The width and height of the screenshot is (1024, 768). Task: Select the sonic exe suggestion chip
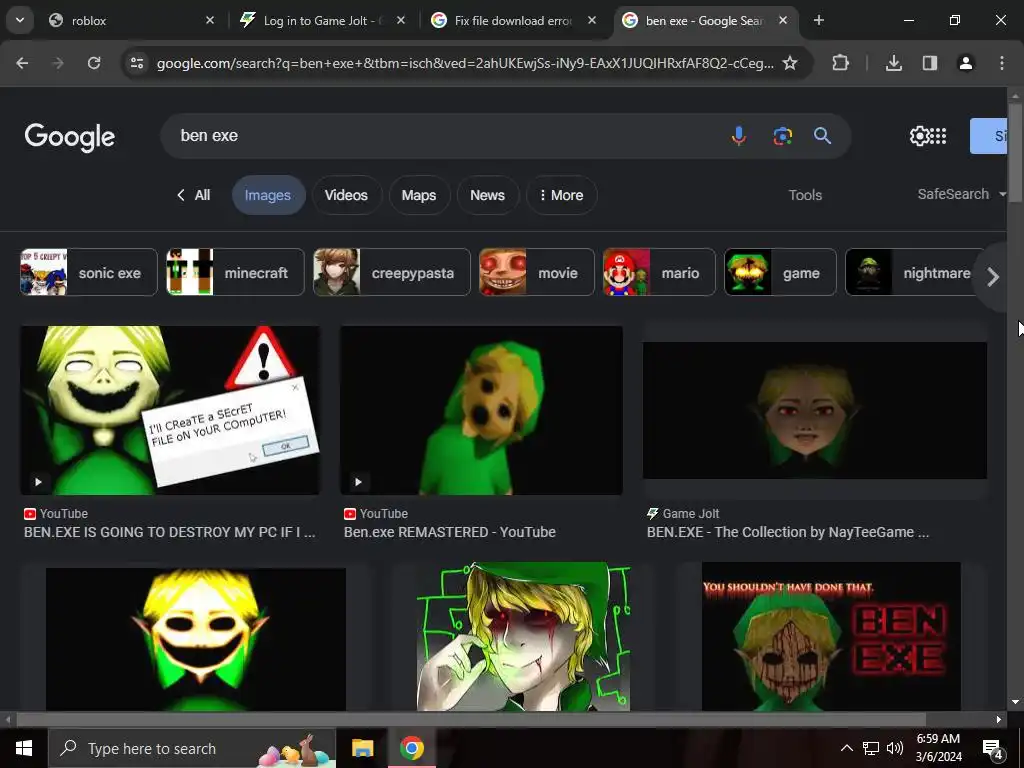pyautogui.click(x=89, y=272)
